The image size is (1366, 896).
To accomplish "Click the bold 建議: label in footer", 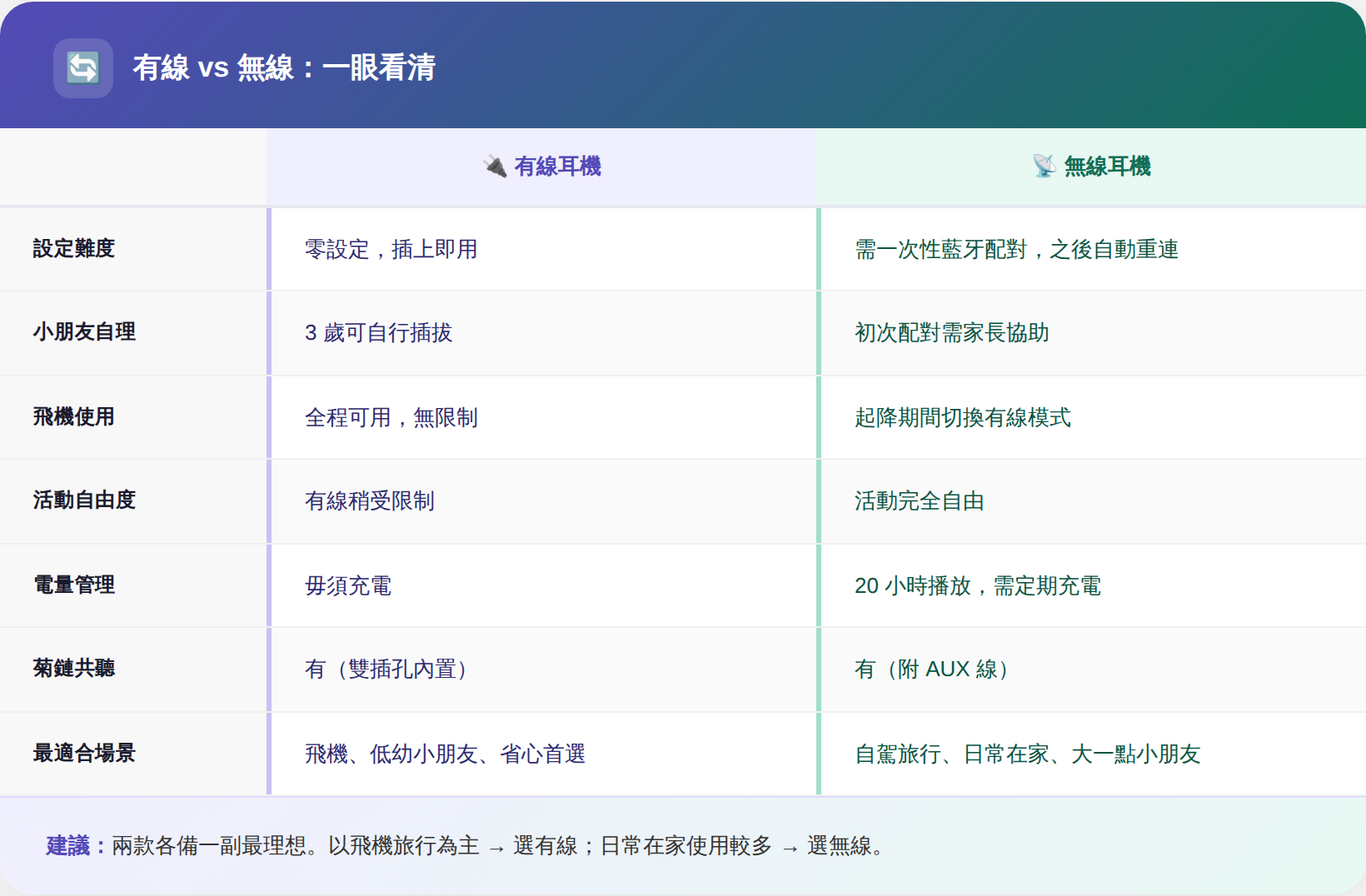I will tap(77, 846).
